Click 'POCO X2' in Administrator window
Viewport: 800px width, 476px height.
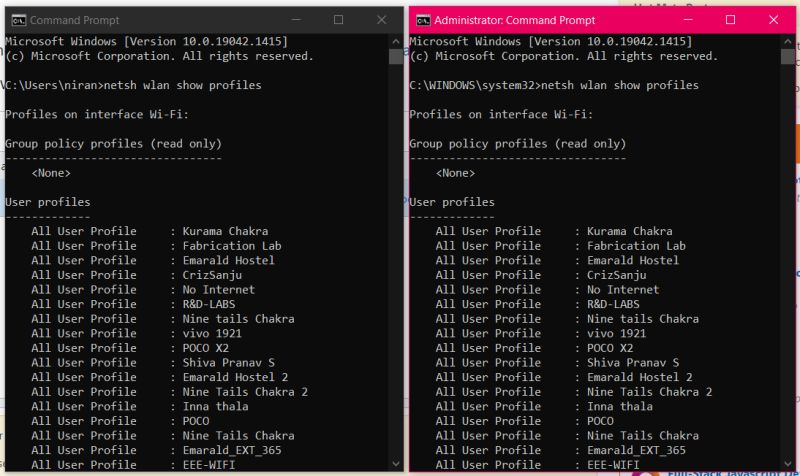point(610,348)
